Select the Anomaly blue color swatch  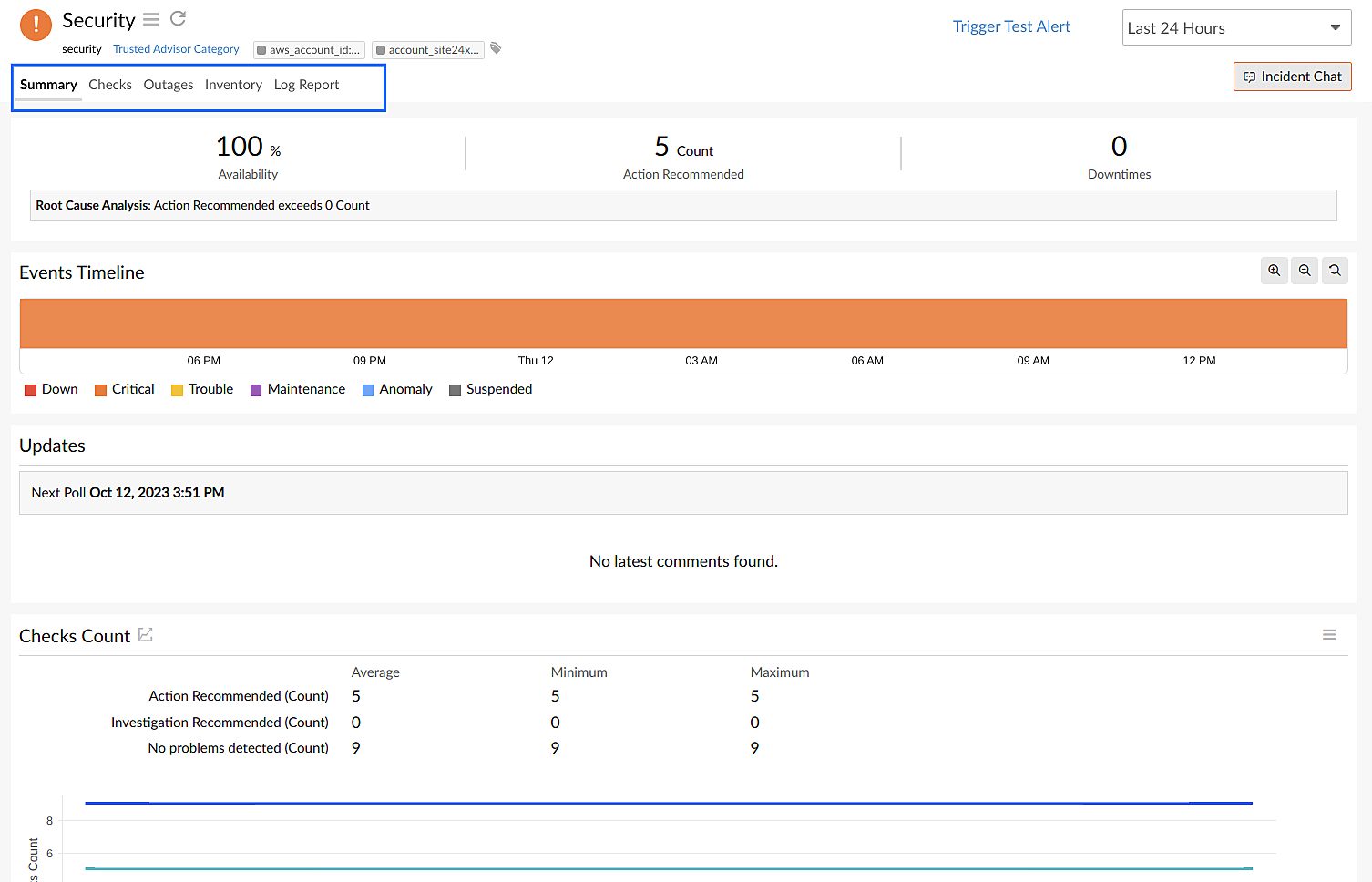[367, 389]
